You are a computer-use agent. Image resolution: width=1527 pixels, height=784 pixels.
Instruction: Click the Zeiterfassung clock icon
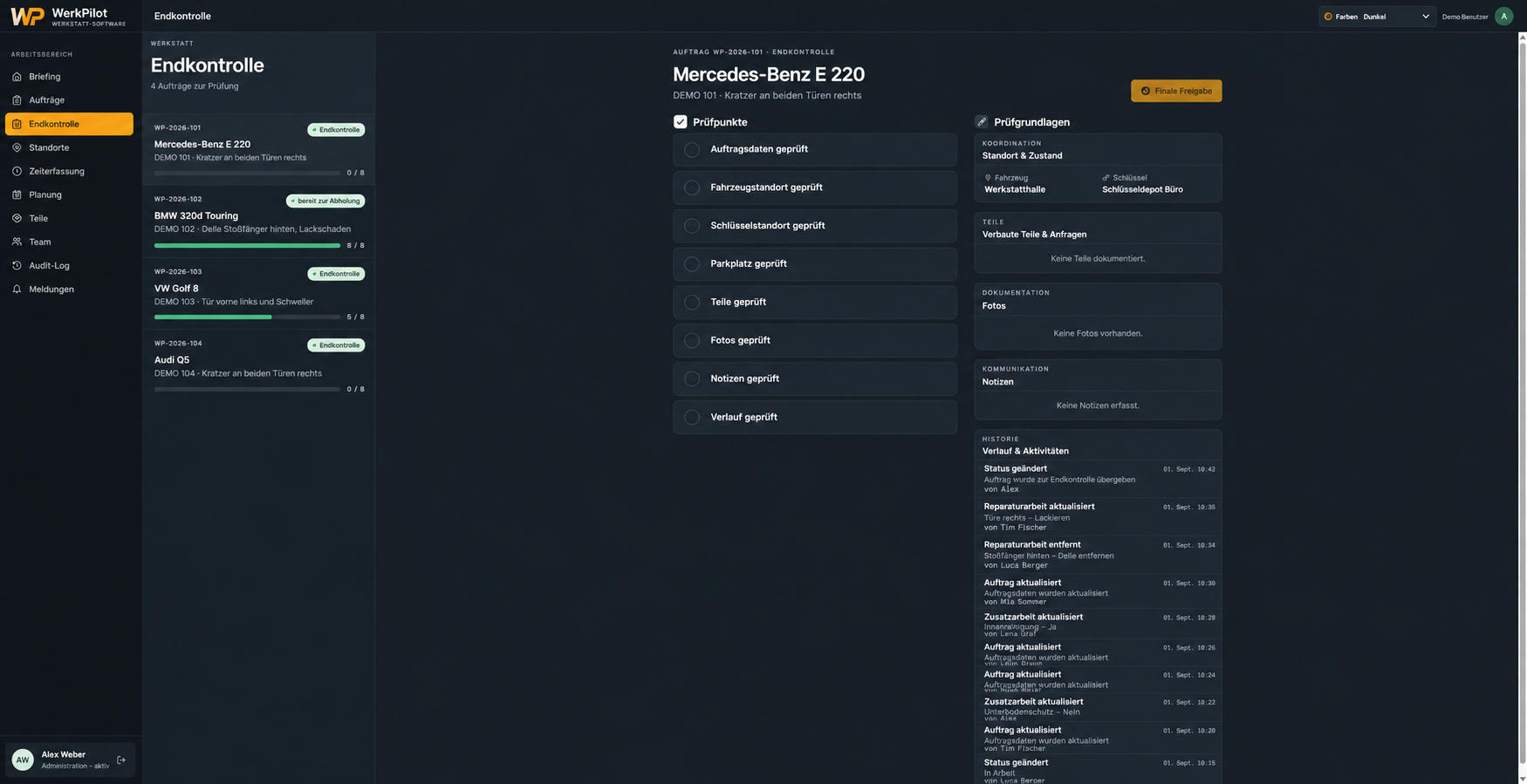(x=17, y=171)
